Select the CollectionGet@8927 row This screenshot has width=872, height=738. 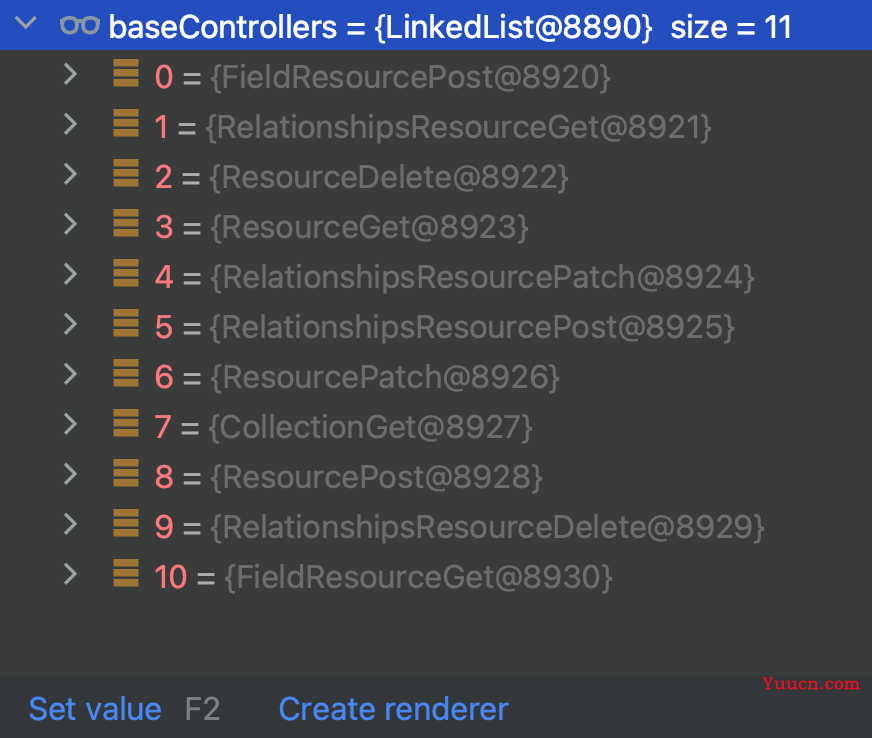[371, 427]
